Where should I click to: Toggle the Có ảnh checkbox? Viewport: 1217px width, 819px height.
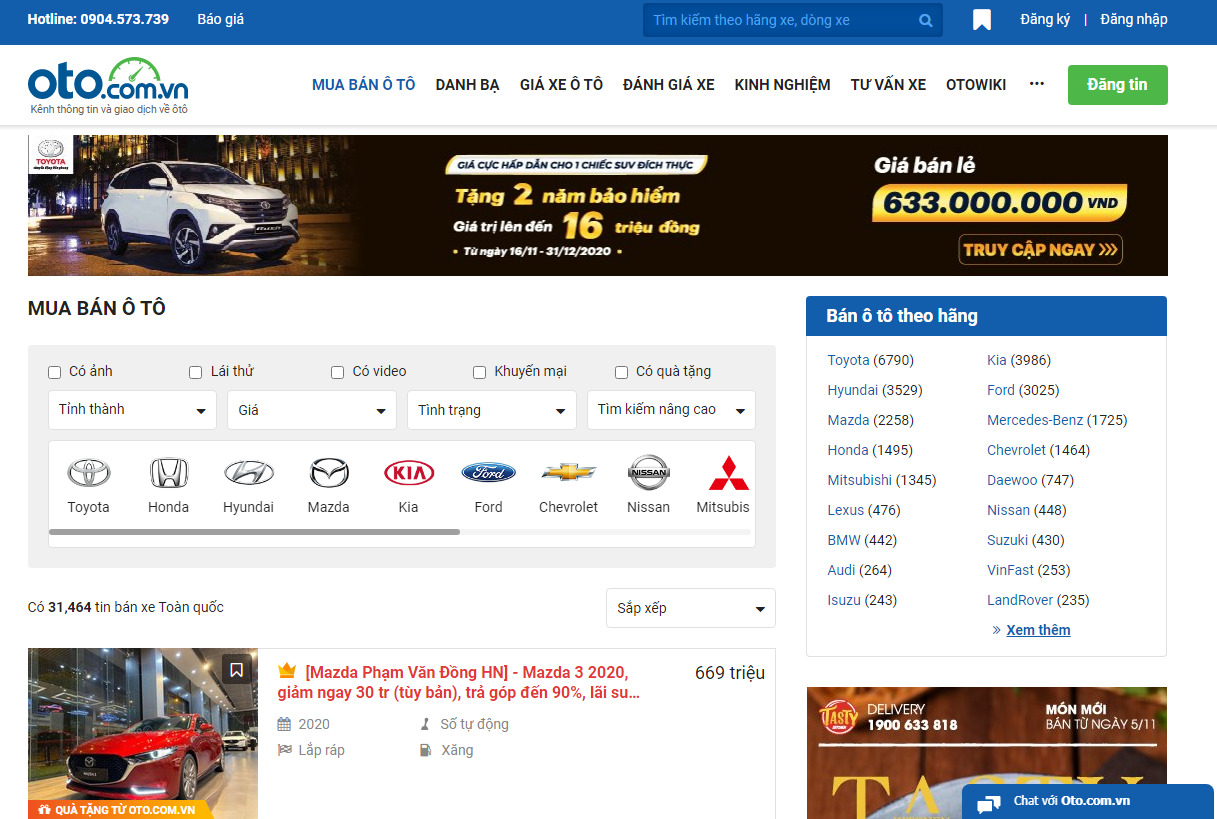55,372
